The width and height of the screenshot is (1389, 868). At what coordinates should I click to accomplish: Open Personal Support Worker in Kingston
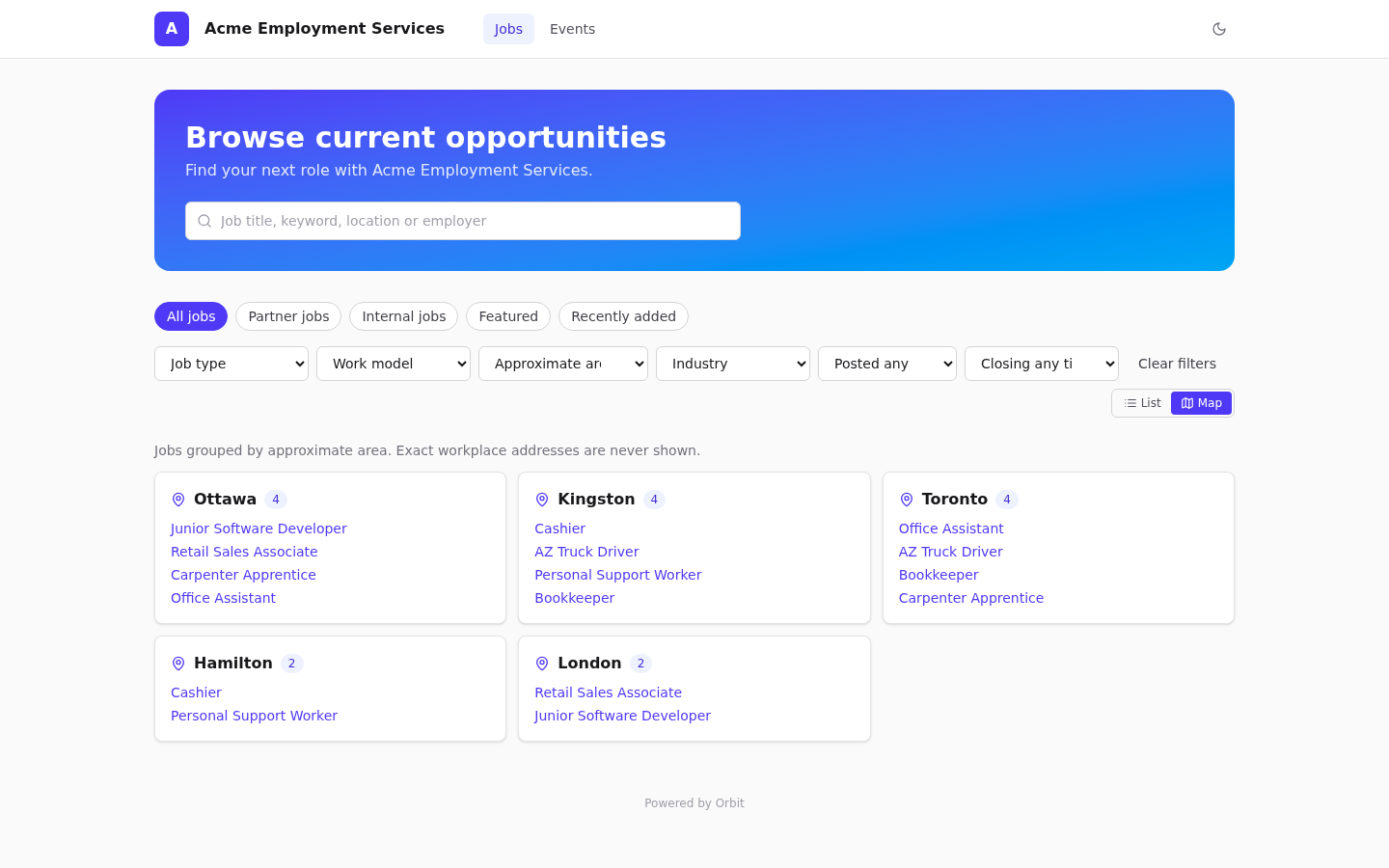(x=617, y=575)
